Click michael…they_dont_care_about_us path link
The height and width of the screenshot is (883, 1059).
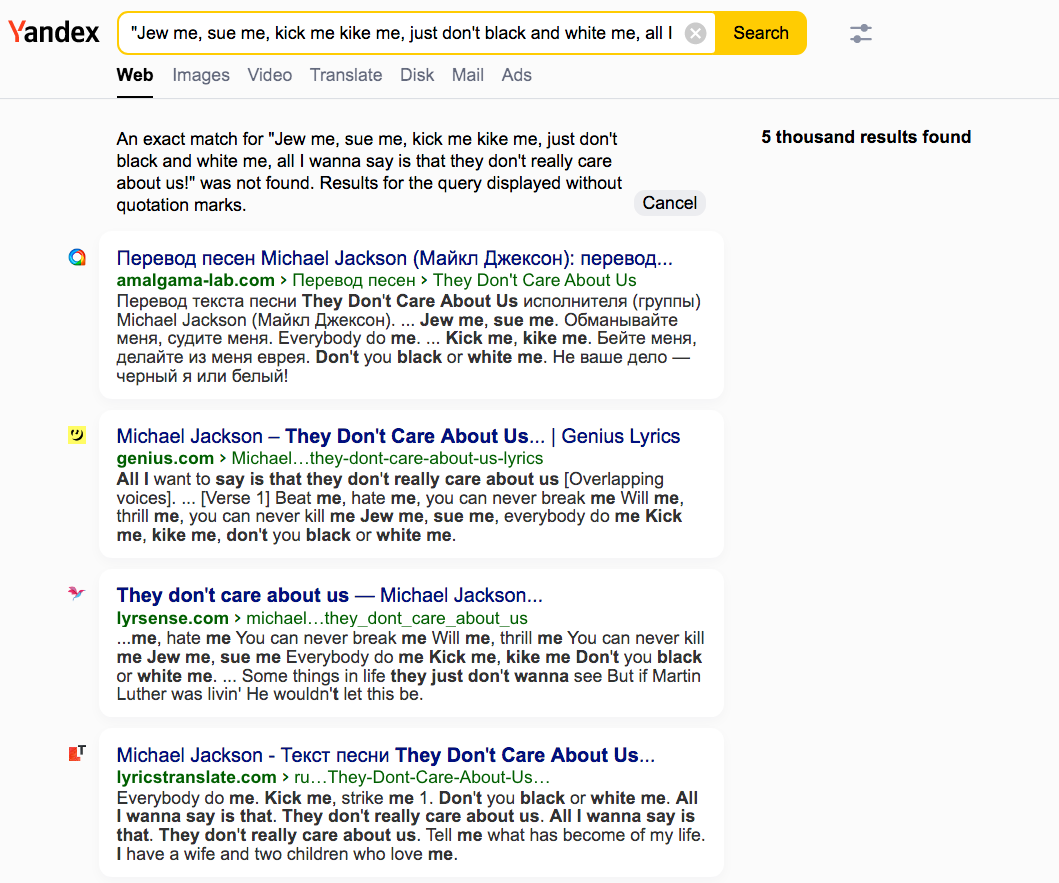[x=387, y=618]
